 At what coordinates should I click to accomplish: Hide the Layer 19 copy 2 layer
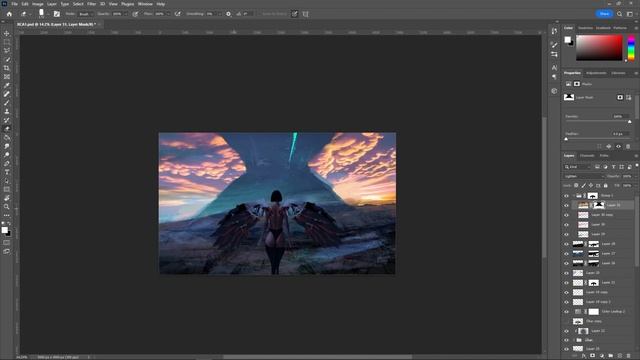click(566, 302)
